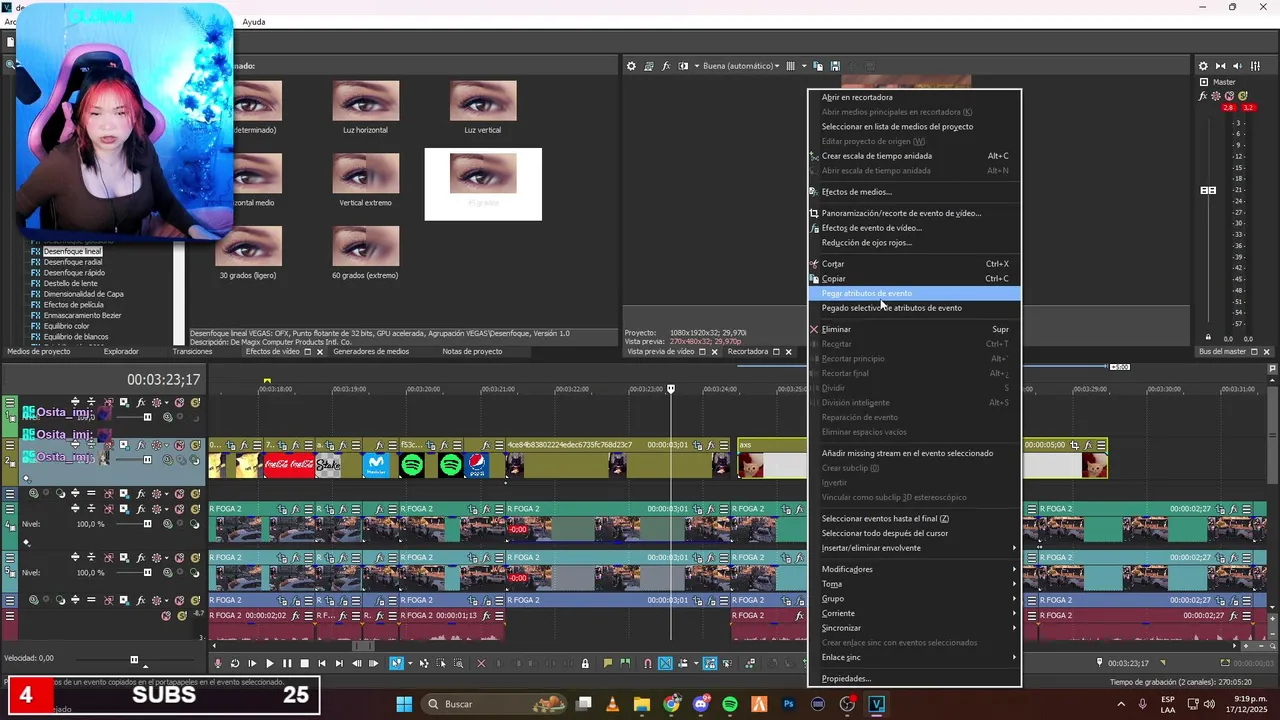The width and height of the screenshot is (1280, 720).
Task: Select Abrir en recortadora
Action: tap(914, 97)
